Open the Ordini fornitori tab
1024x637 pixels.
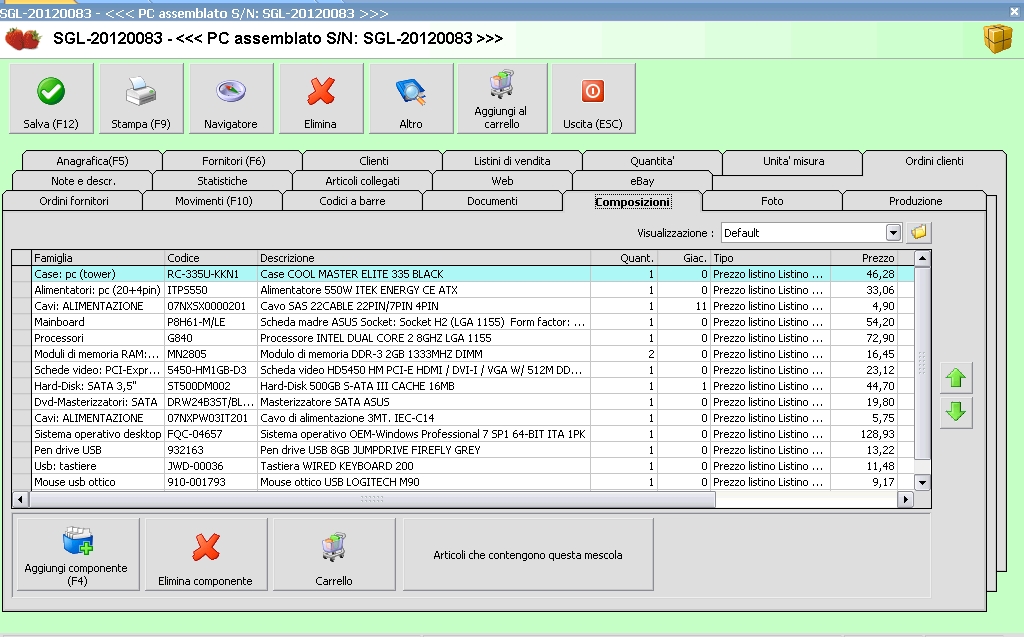(x=74, y=201)
